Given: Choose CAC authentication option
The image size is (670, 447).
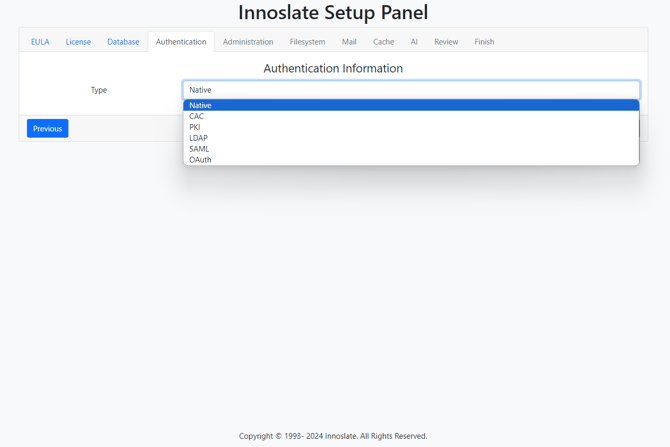Looking at the screenshot, I should click(411, 116).
